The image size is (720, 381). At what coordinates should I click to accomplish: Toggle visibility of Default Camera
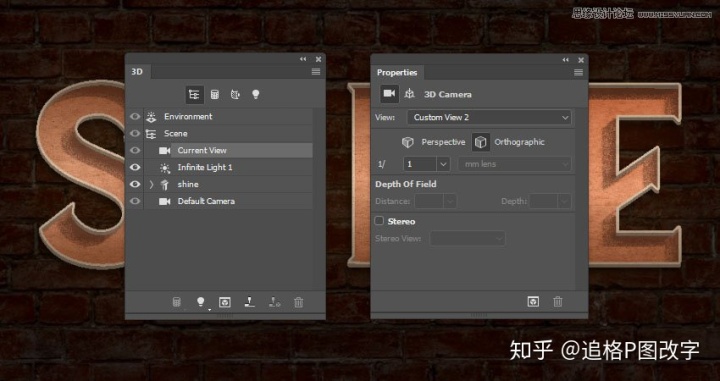tap(135, 201)
